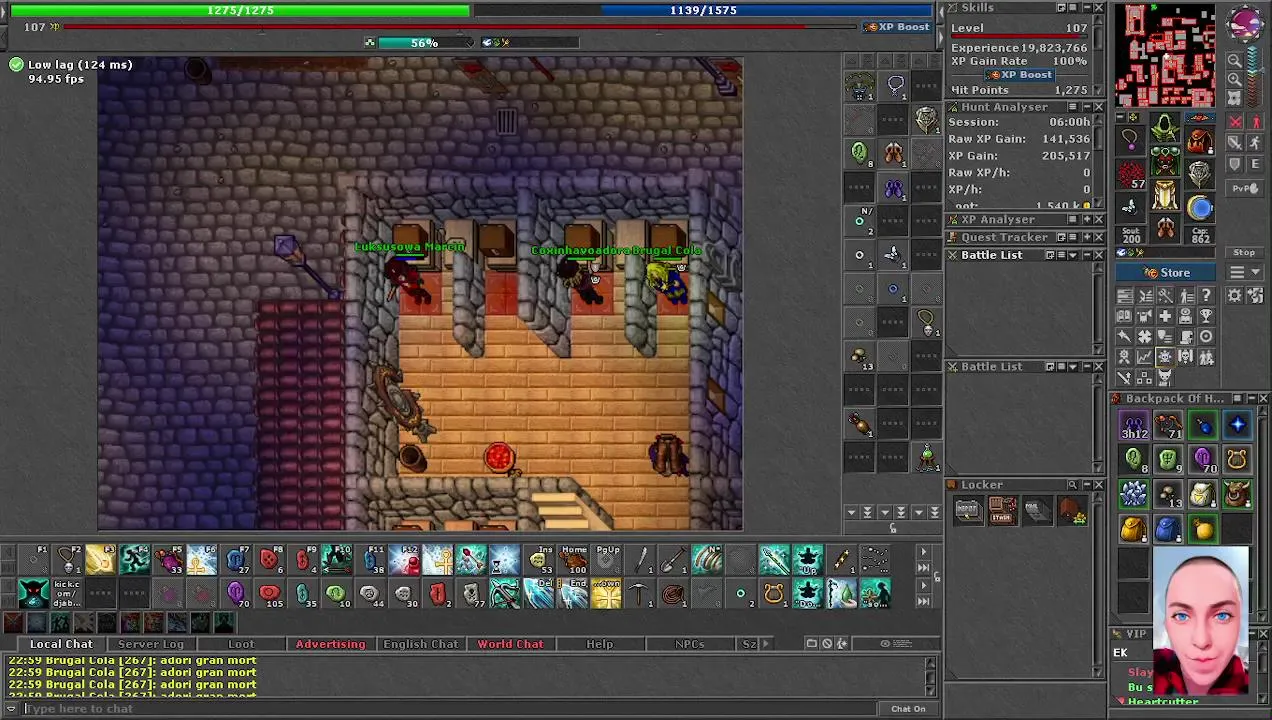
Task: Center the minimap view
Action: [1235, 97]
